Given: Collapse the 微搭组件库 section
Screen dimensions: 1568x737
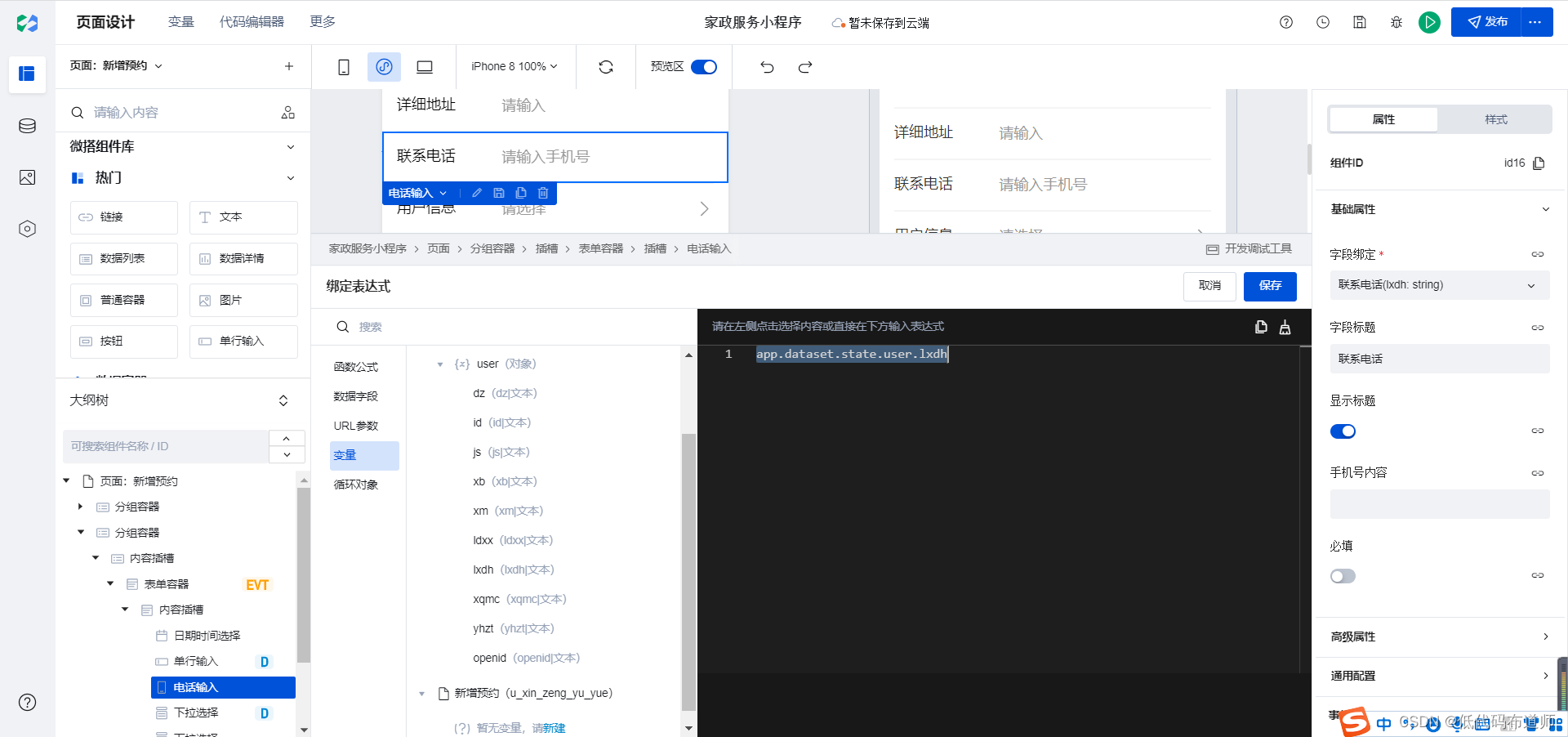Looking at the screenshot, I should click(291, 147).
